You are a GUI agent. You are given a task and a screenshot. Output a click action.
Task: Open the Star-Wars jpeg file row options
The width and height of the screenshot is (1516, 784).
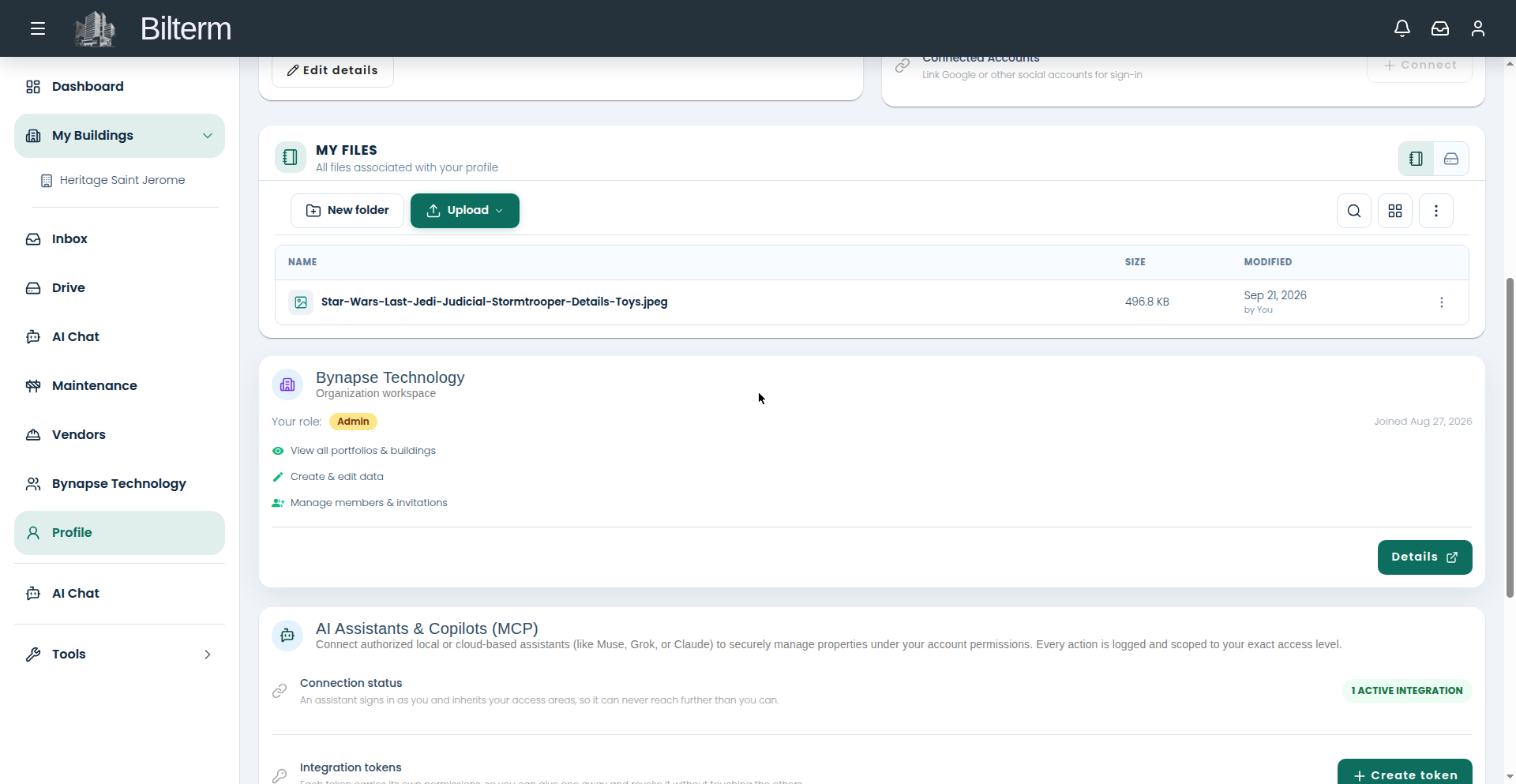click(1442, 302)
